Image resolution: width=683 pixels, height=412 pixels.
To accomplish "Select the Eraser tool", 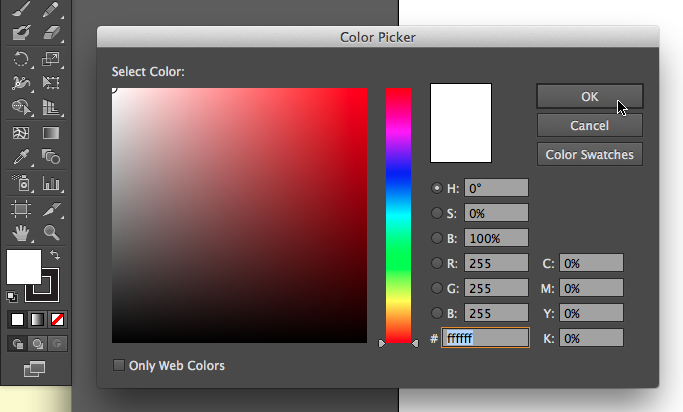I will [51, 32].
